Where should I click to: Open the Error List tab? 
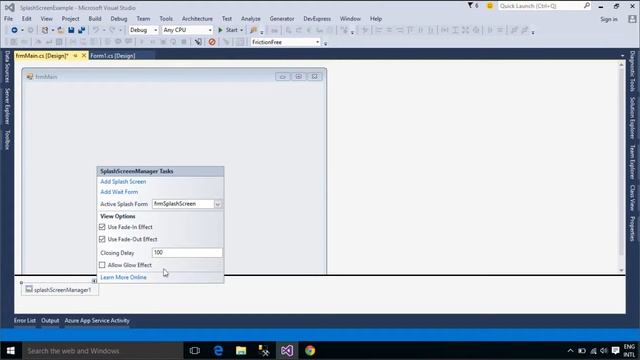coord(25,321)
